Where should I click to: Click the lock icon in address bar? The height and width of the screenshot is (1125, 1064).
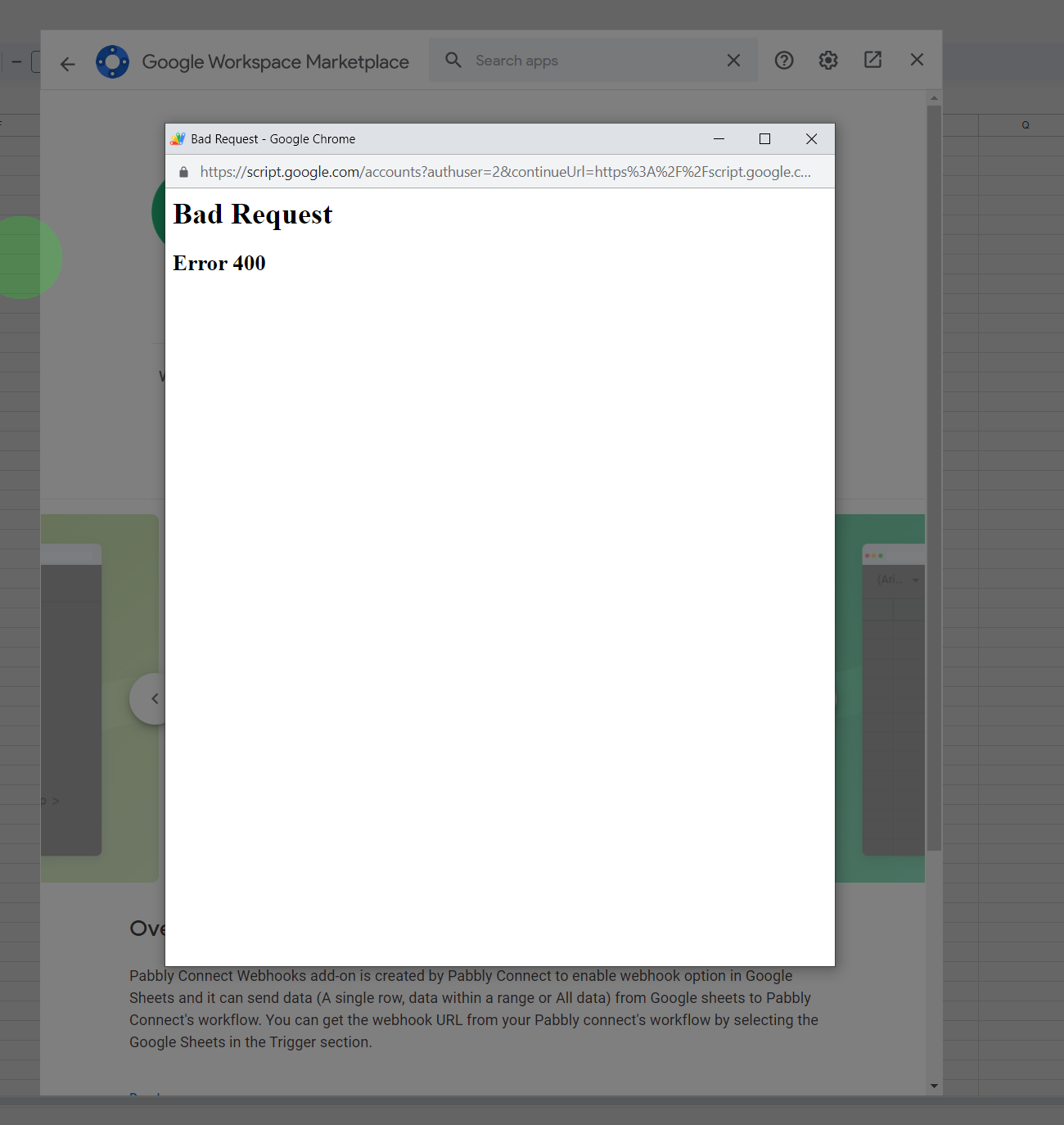pyautogui.click(x=183, y=172)
